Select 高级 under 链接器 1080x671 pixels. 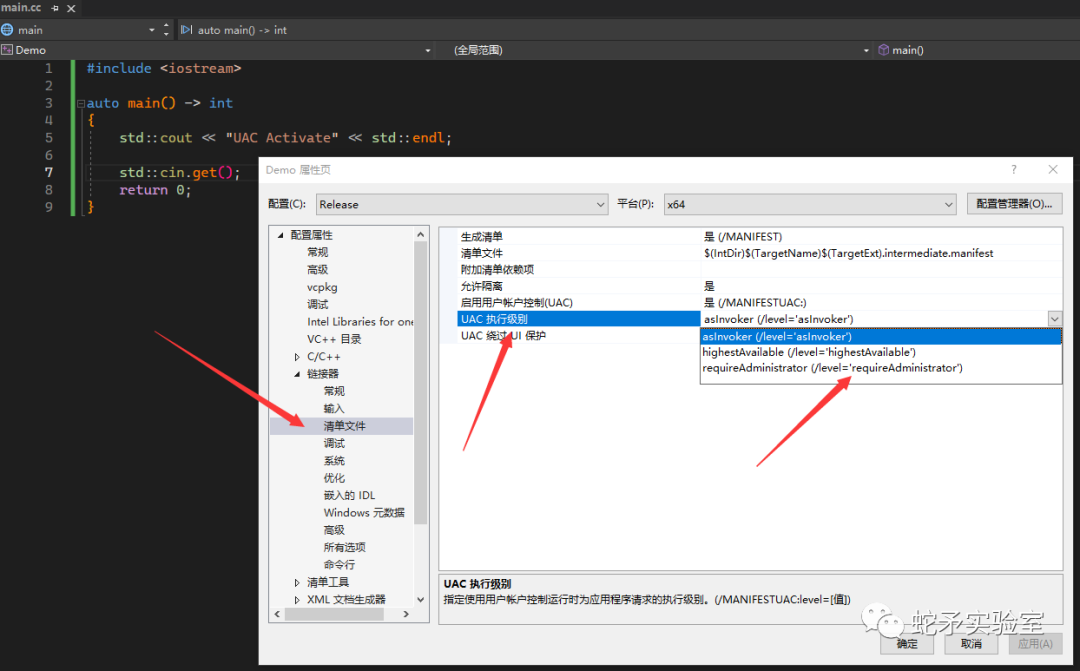pyautogui.click(x=334, y=530)
